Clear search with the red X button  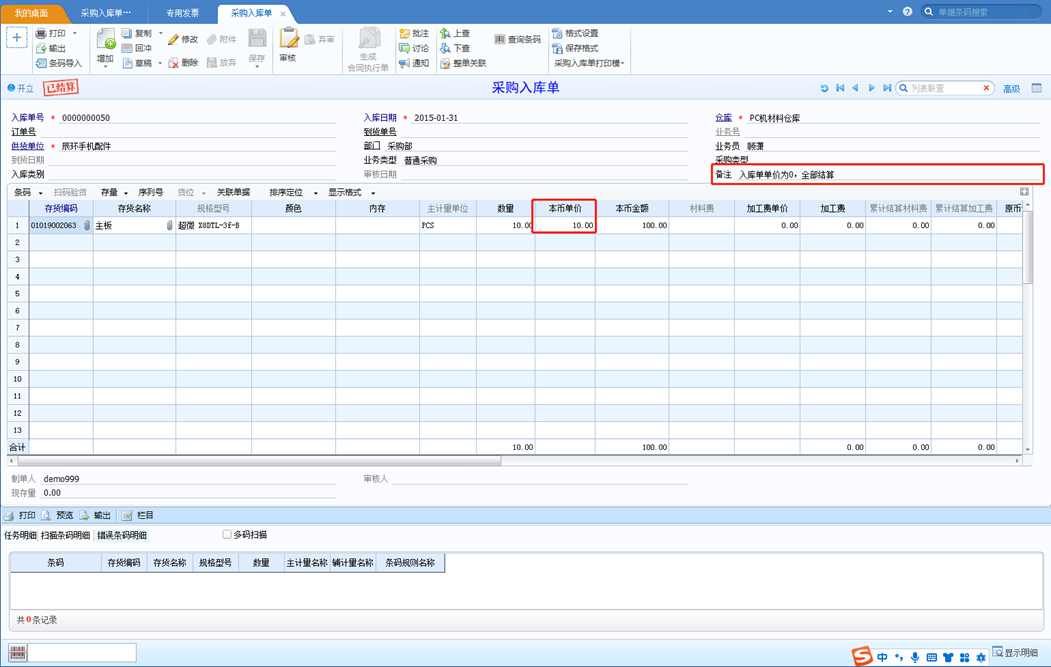986,88
